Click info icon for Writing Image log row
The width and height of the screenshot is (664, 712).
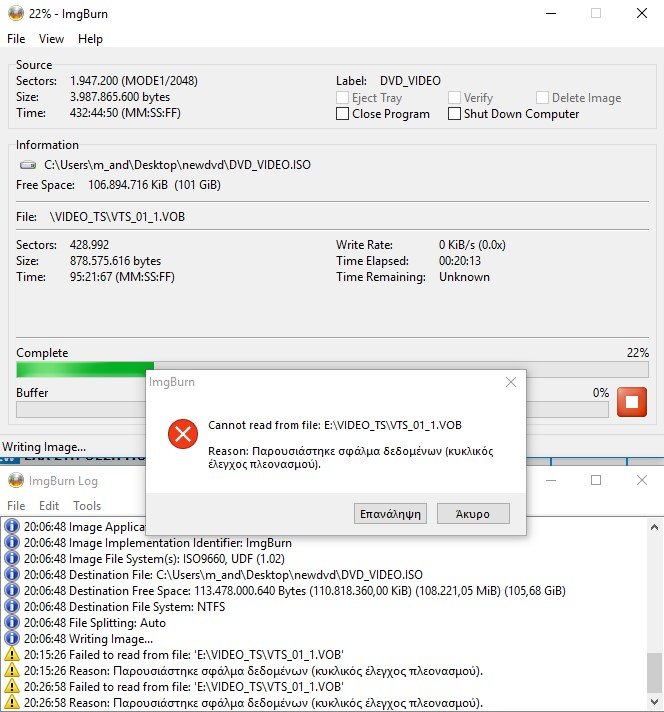12,638
